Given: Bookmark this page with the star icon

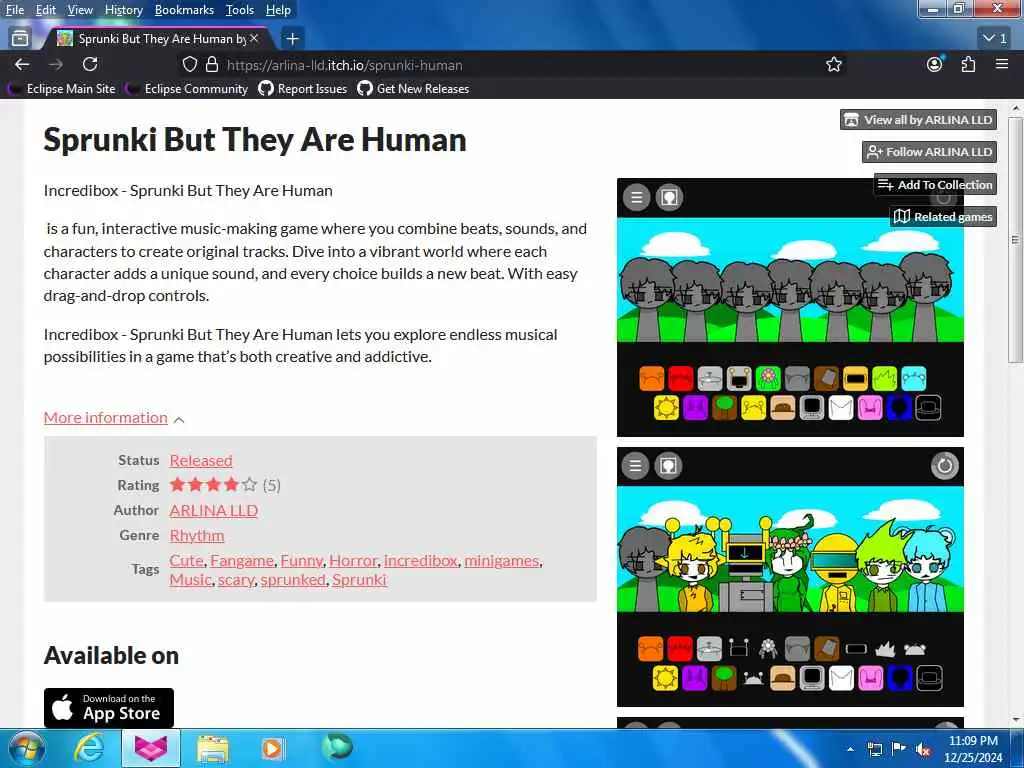Looking at the screenshot, I should (x=833, y=65).
